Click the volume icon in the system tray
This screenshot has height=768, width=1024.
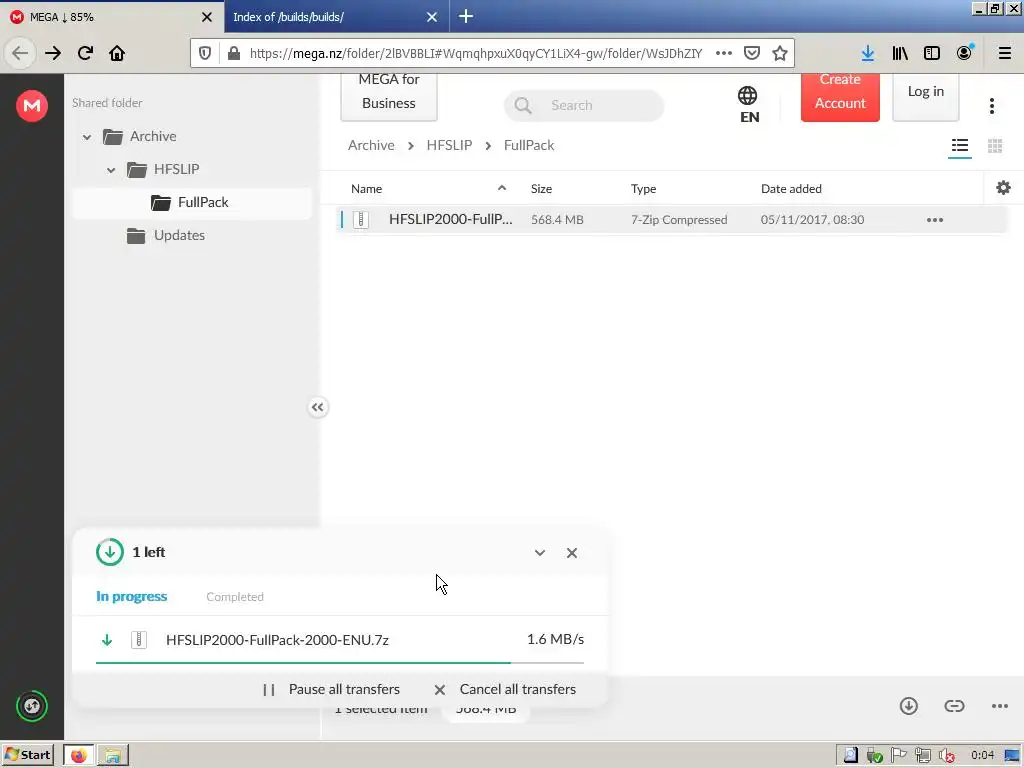coord(946,756)
